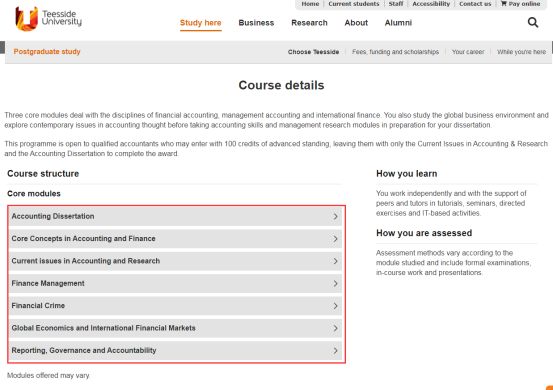Go to Home in top bar
This screenshot has height=390, width=553.
310,4
